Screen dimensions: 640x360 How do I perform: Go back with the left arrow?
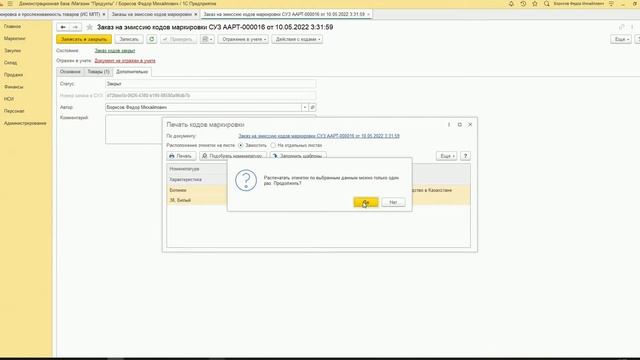(x=63, y=27)
